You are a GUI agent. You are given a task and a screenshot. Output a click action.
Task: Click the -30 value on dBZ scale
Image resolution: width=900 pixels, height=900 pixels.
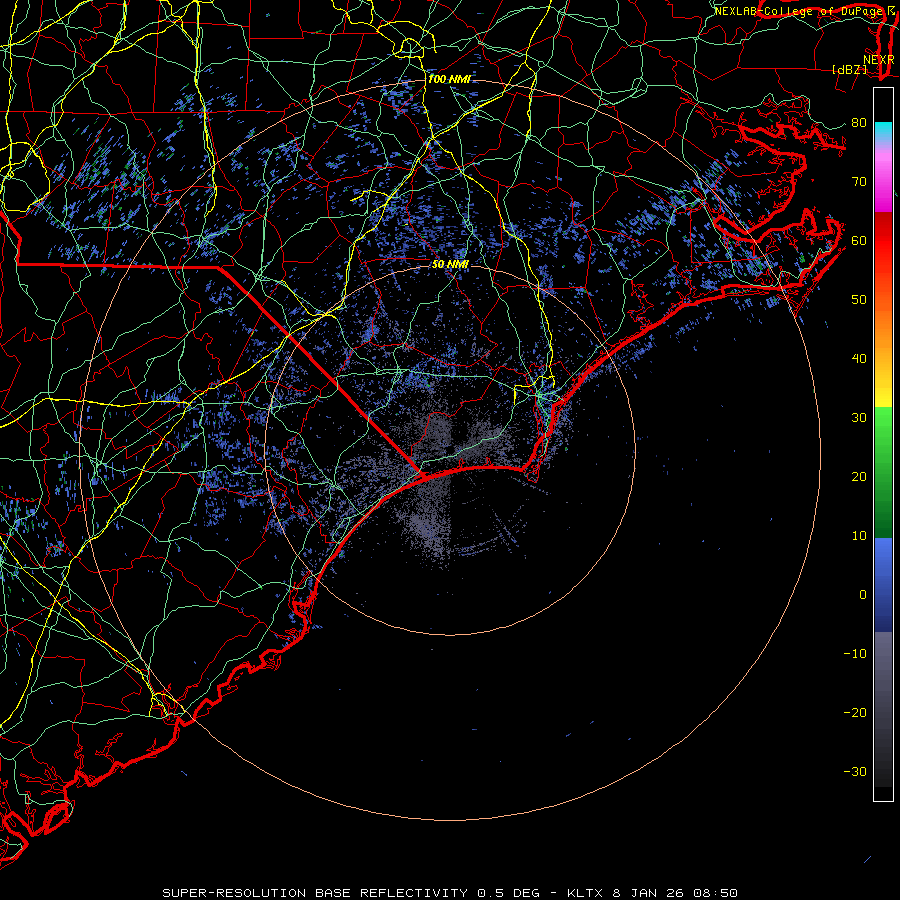pos(855,772)
